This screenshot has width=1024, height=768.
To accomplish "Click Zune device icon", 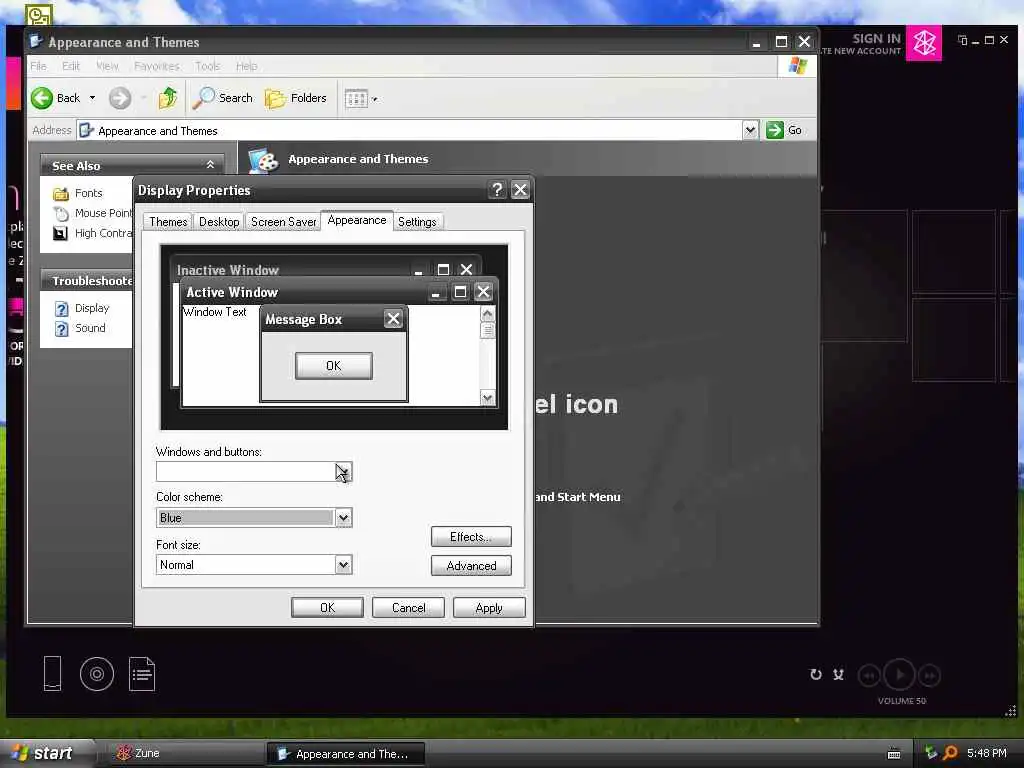I will (52, 673).
